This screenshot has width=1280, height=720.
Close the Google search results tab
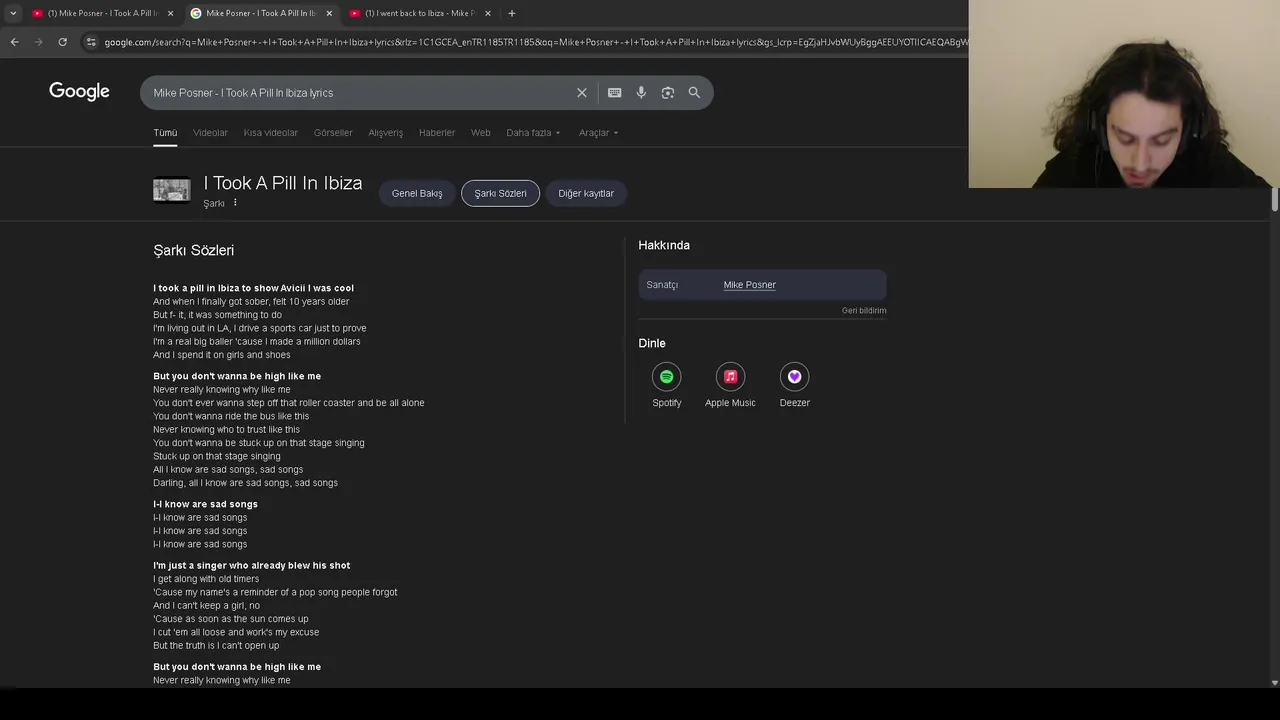pyautogui.click(x=329, y=13)
